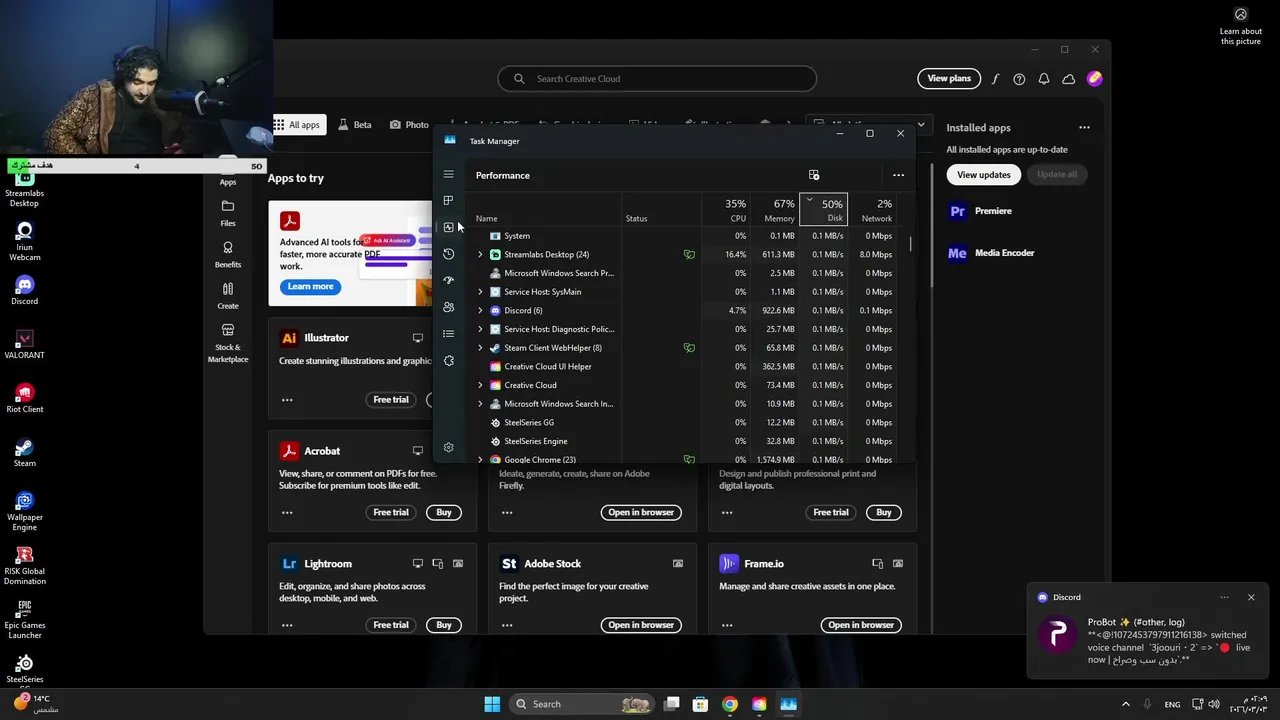Open Discord desktop shortcut
This screenshot has height=720, width=1280.
[x=24, y=291]
